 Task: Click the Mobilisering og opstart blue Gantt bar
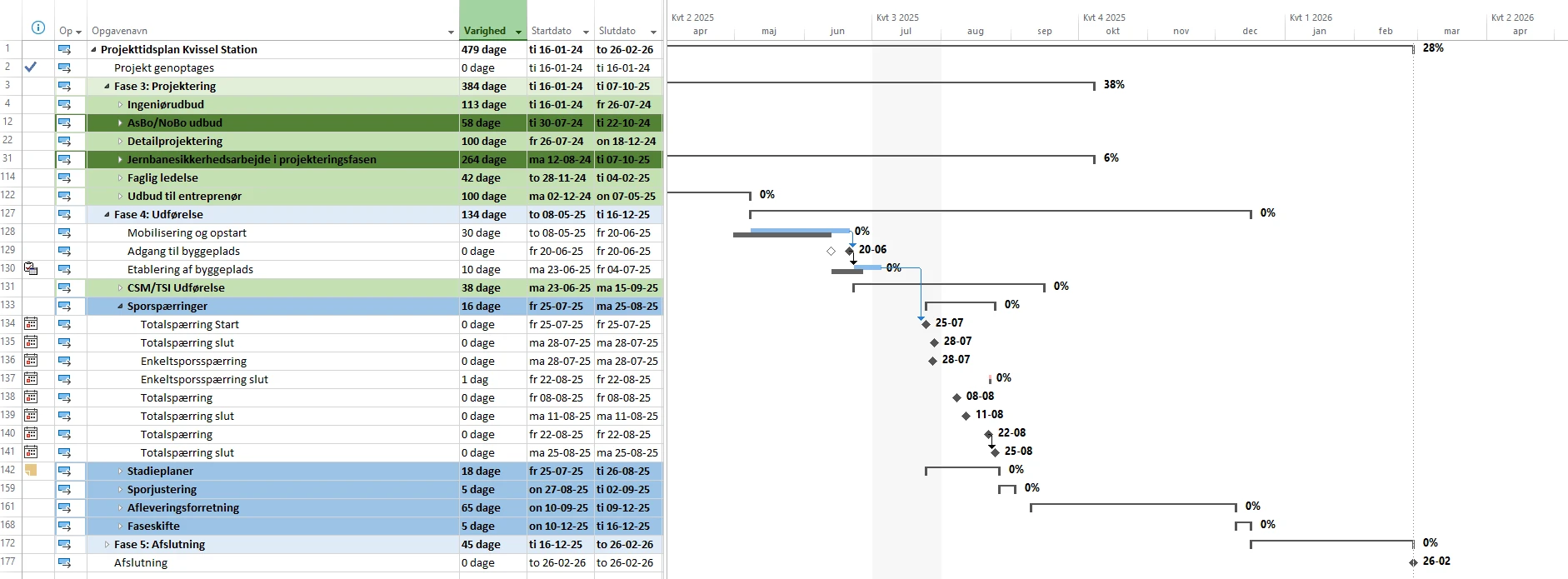799,231
